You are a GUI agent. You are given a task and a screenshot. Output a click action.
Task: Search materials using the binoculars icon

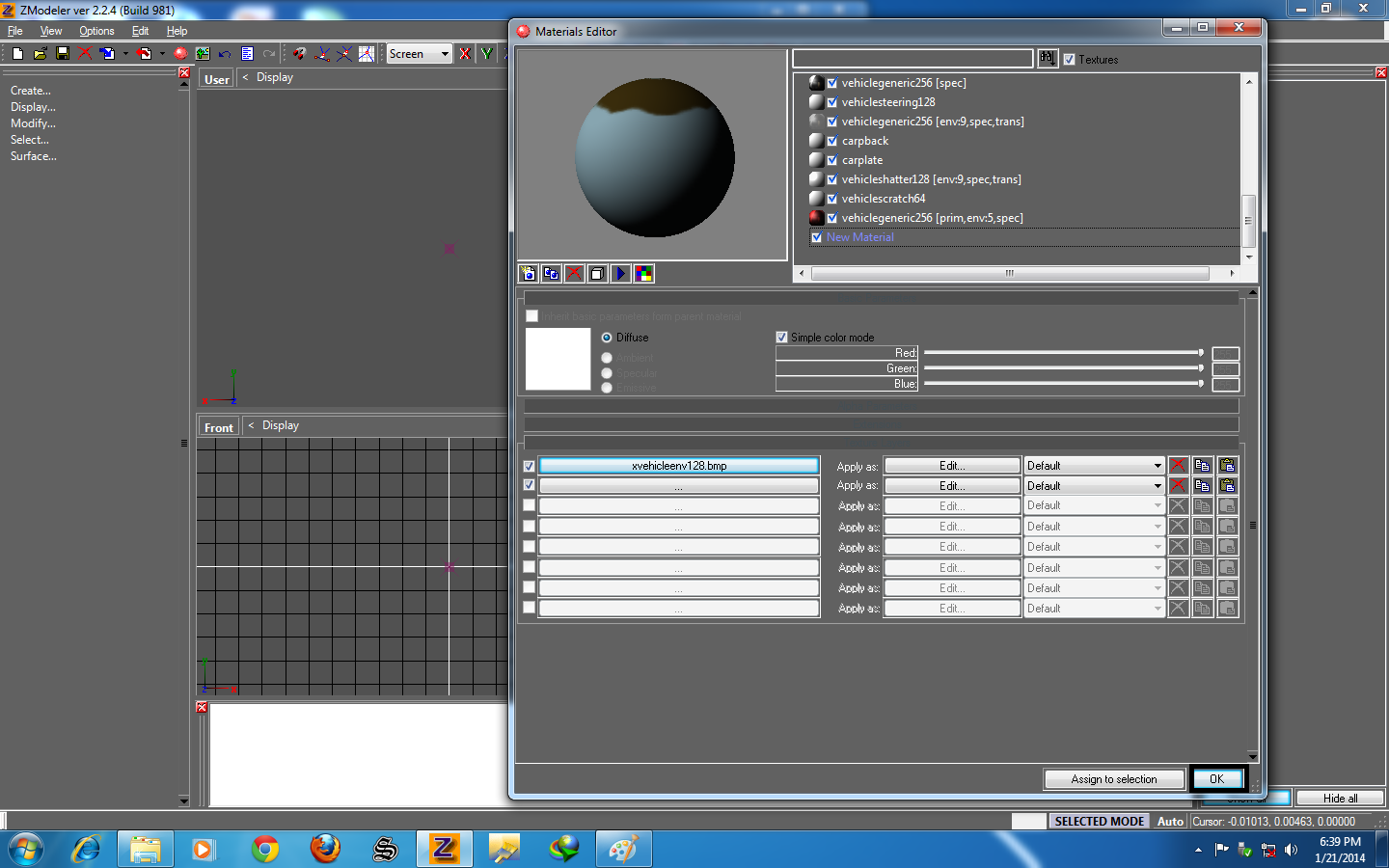(1048, 58)
